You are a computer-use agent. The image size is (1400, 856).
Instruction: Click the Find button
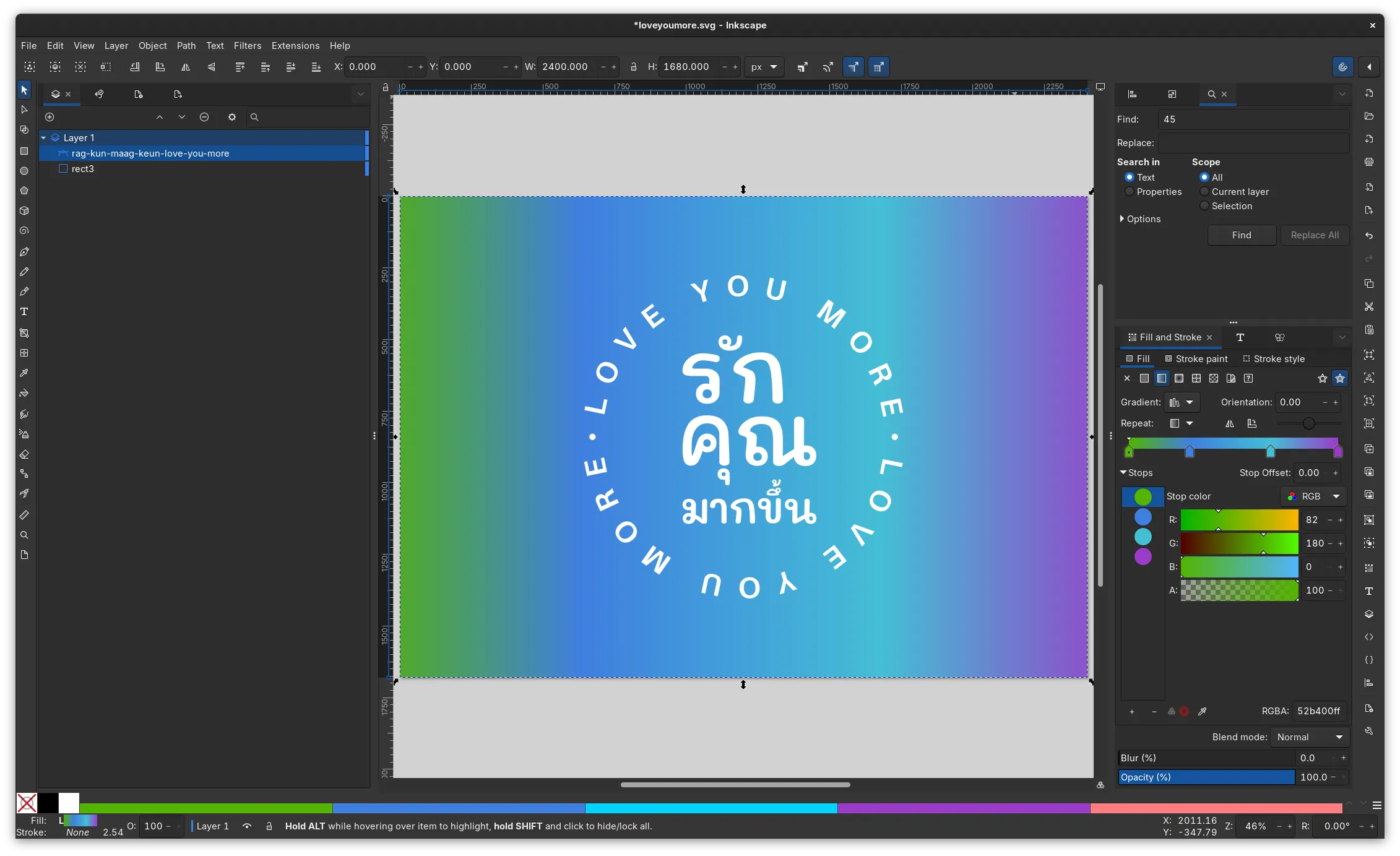(1241, 235)
